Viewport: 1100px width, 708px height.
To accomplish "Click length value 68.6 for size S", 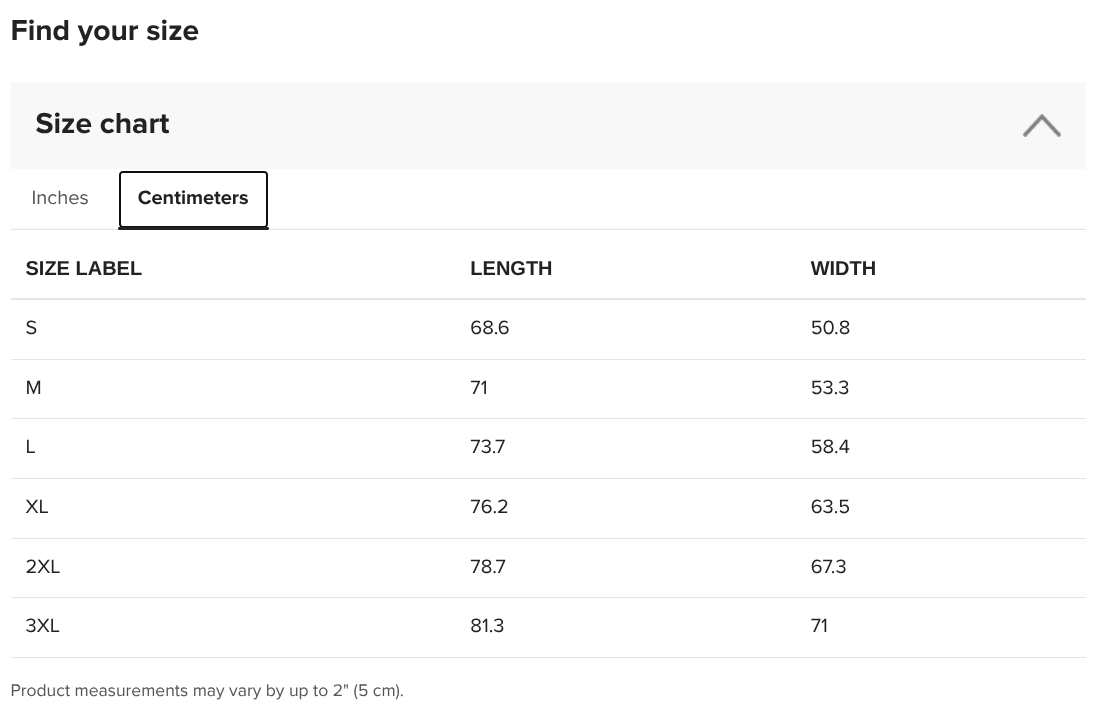I will click(489, 328).
